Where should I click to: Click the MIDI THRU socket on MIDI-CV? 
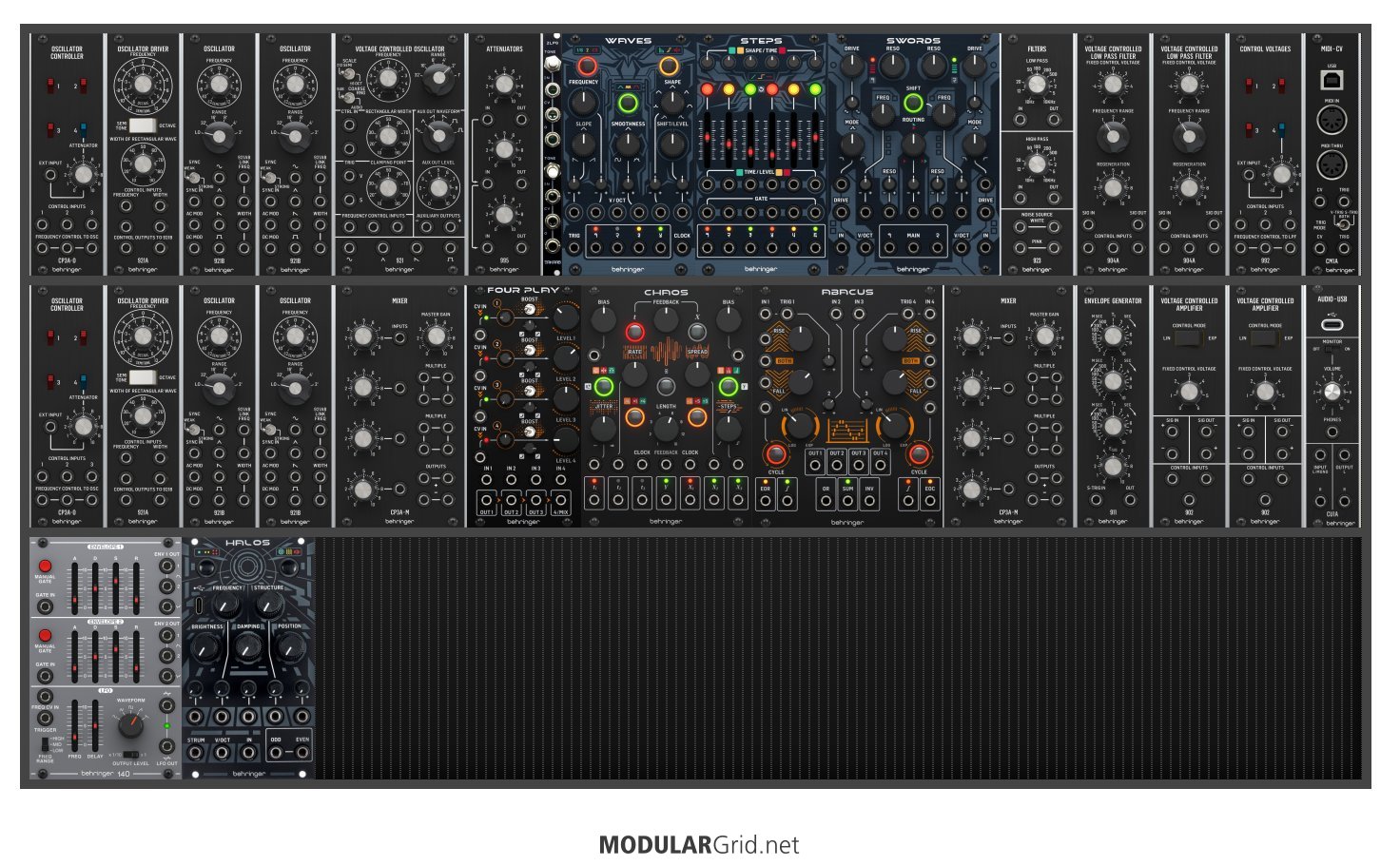(x=1332, y=165)
